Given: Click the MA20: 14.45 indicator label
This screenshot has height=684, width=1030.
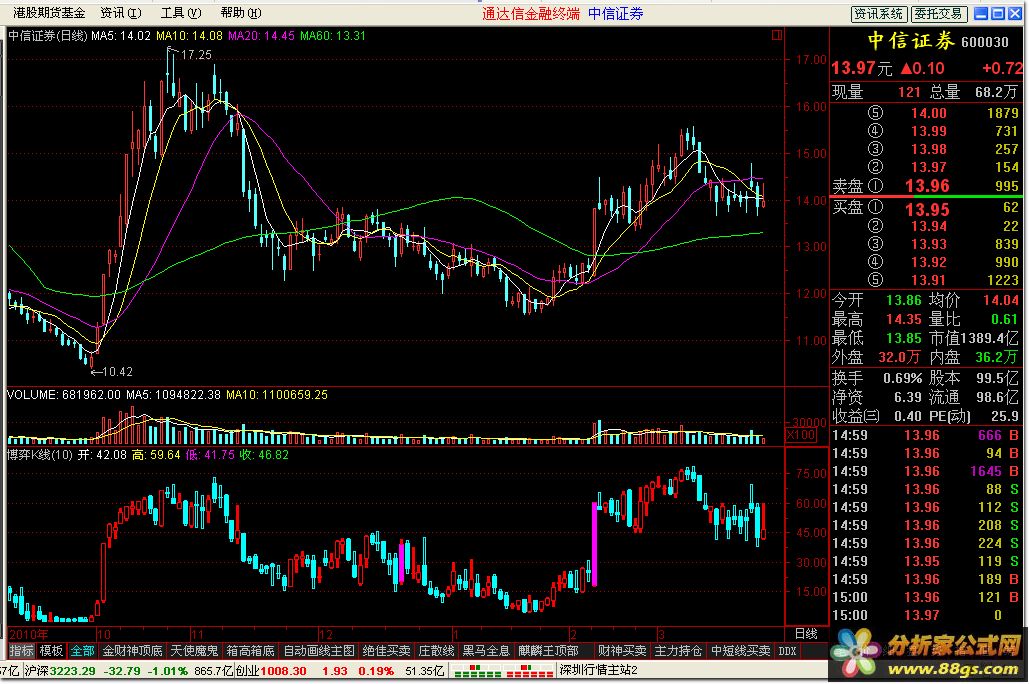Looking at the screenshot, I should (x=261, y=36).
